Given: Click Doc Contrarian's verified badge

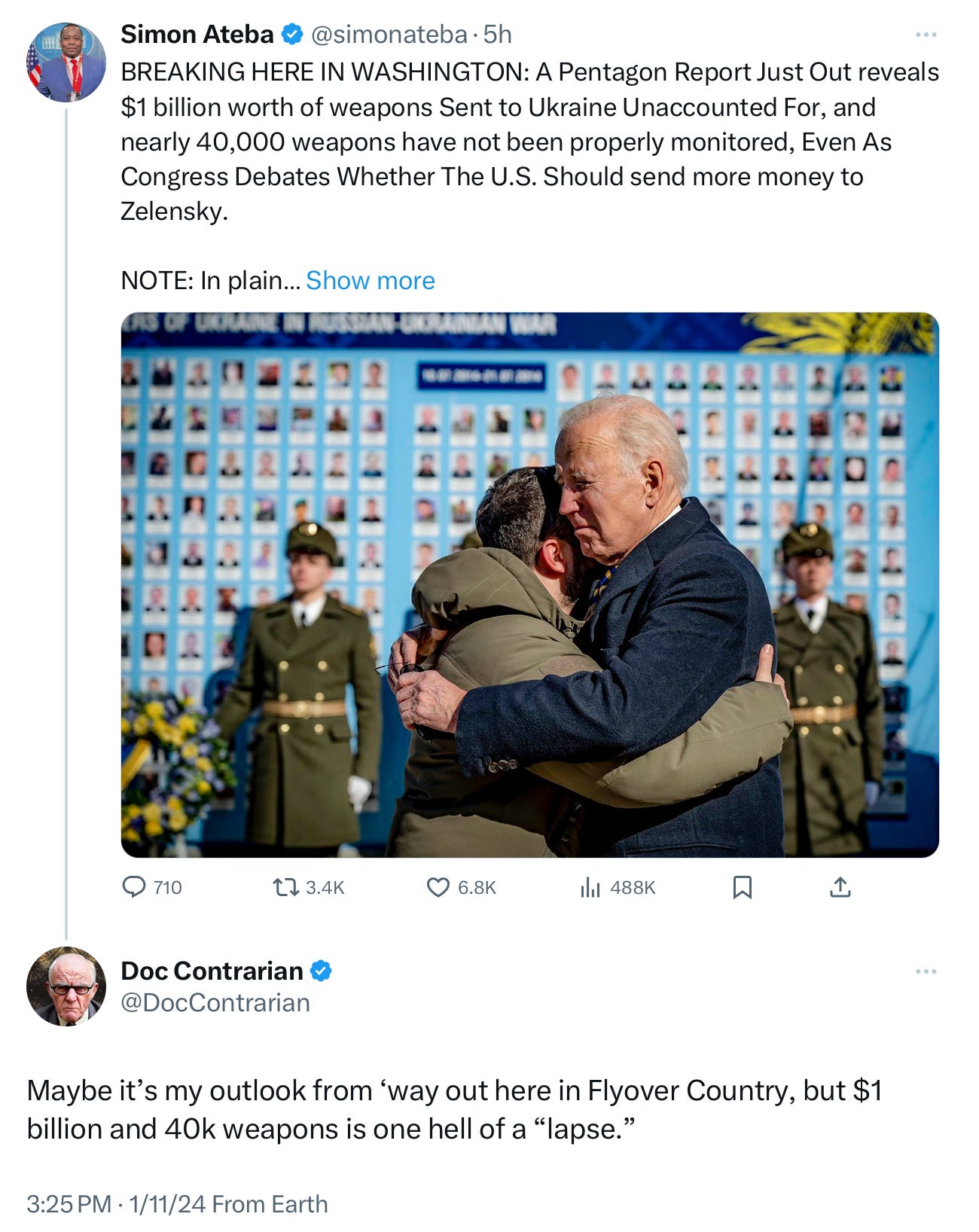Looking at the screenshot, I should tap(322, 971).
